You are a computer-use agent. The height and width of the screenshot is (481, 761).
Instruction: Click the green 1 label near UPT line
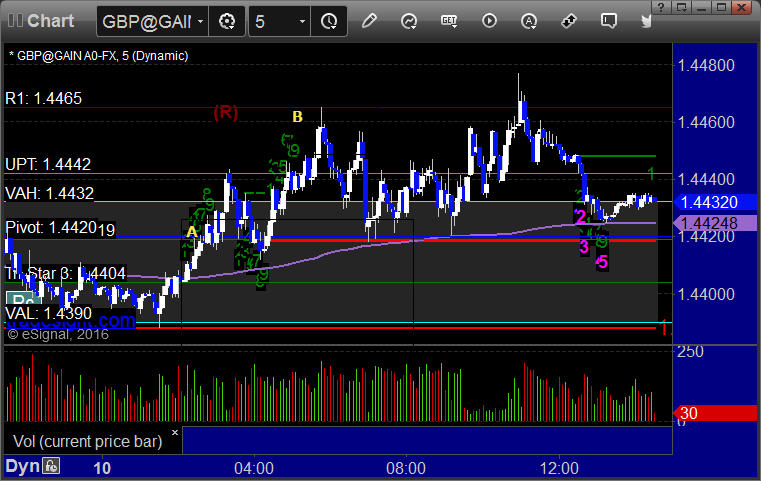tap(651, 173)
